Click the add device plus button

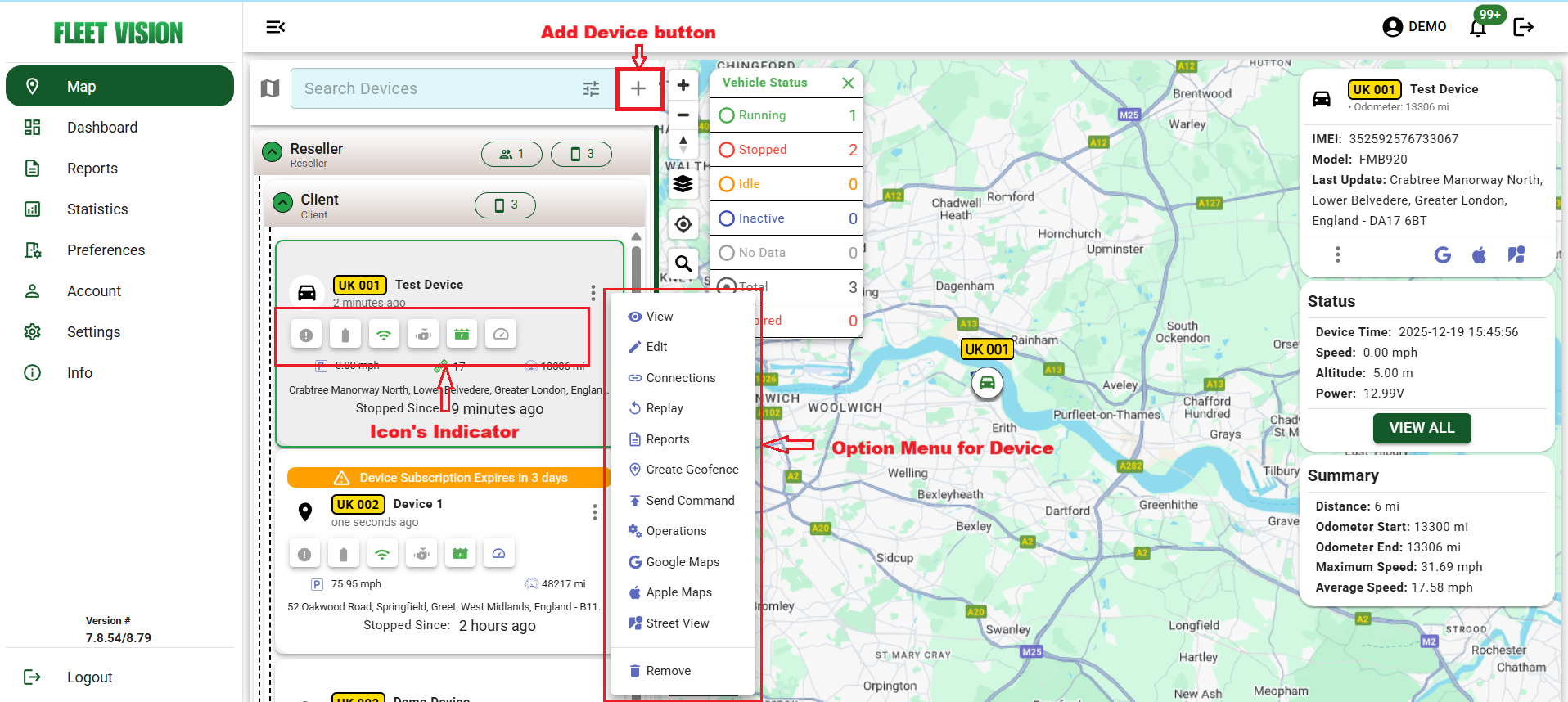pyautogui.click(x=638, y=88)
